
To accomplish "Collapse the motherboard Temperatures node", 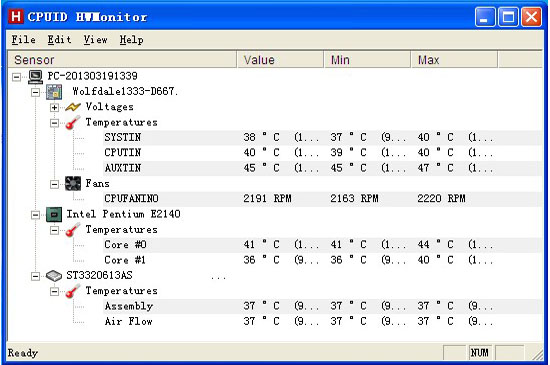I will point(54,123).
